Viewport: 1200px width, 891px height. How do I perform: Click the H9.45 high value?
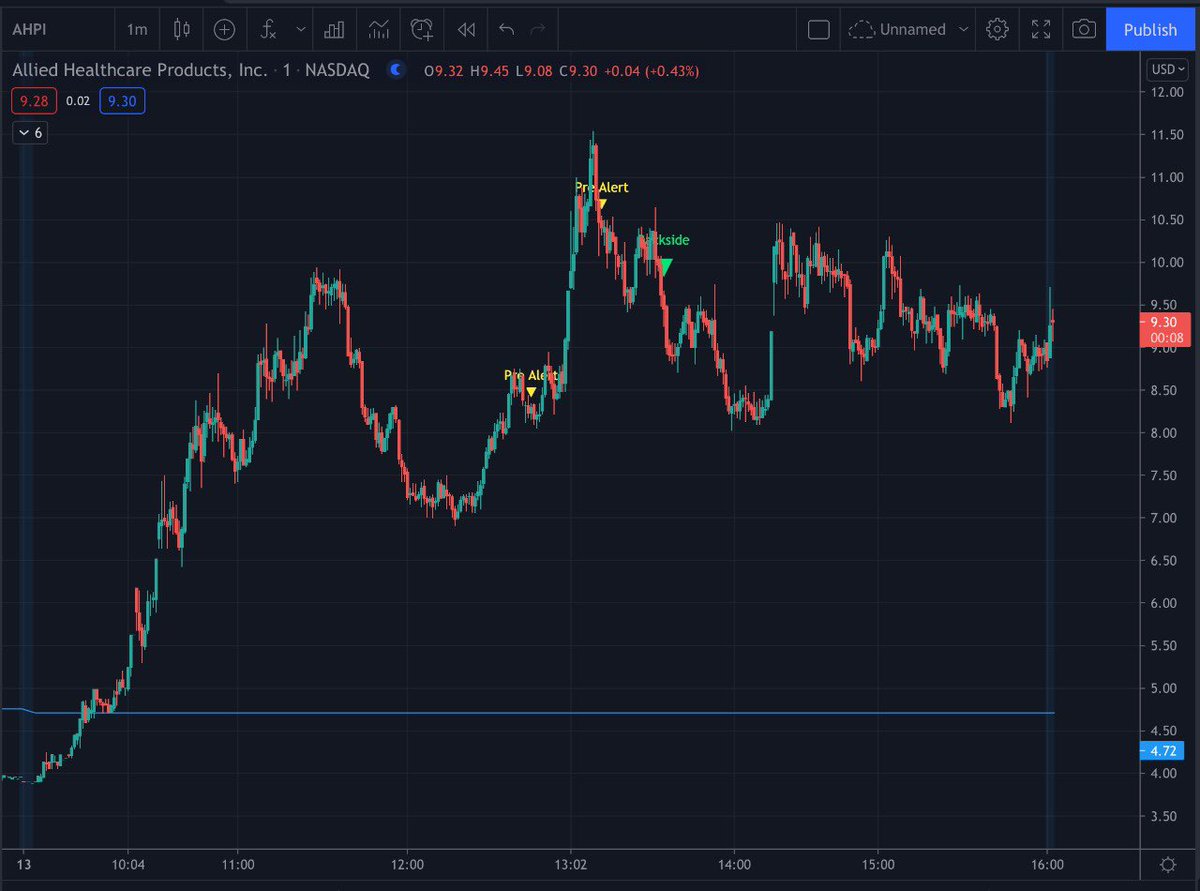click(x=488, y=71)
